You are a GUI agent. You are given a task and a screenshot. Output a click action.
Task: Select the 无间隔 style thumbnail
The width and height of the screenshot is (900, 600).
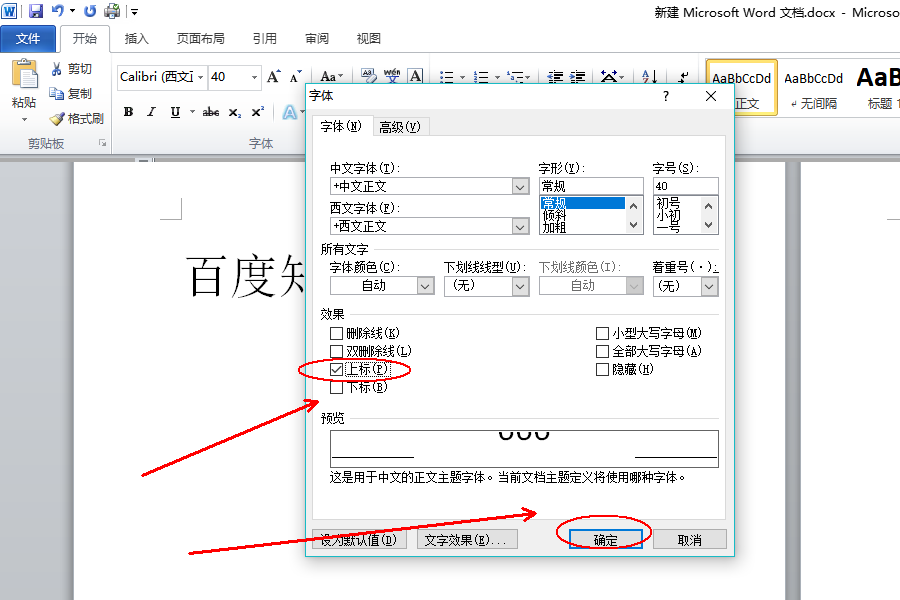814,88
